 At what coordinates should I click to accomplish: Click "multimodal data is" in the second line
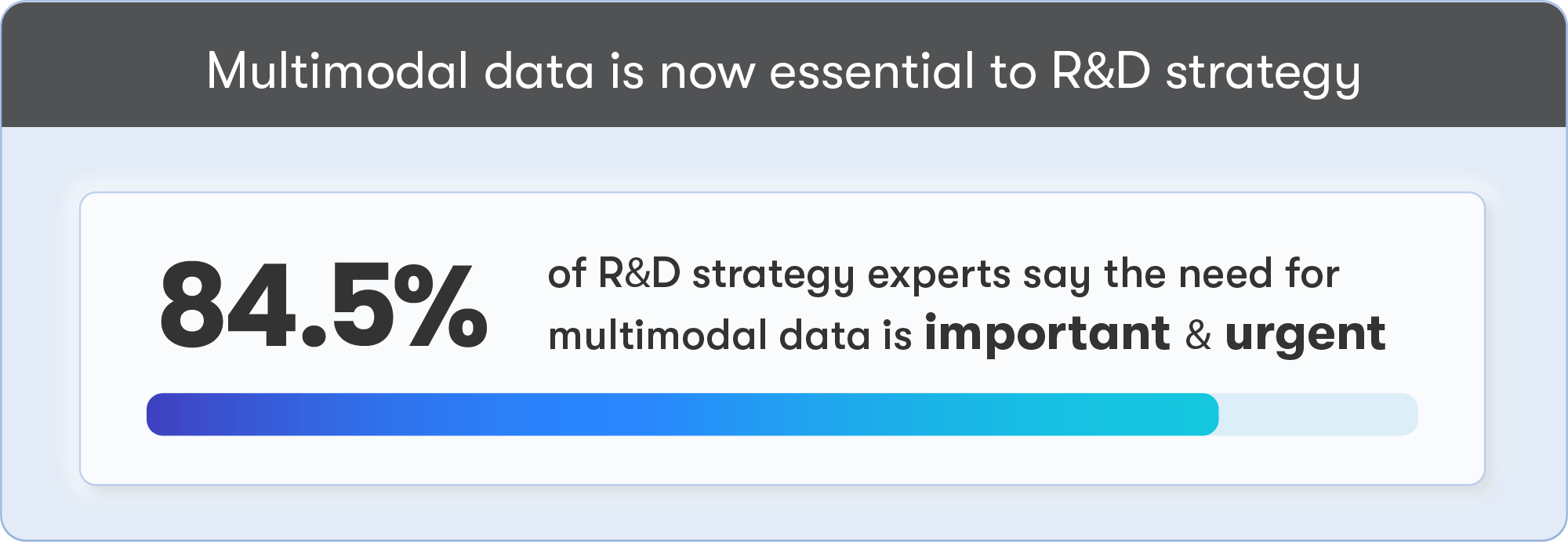pyautogui.click(x=730, y=336)
